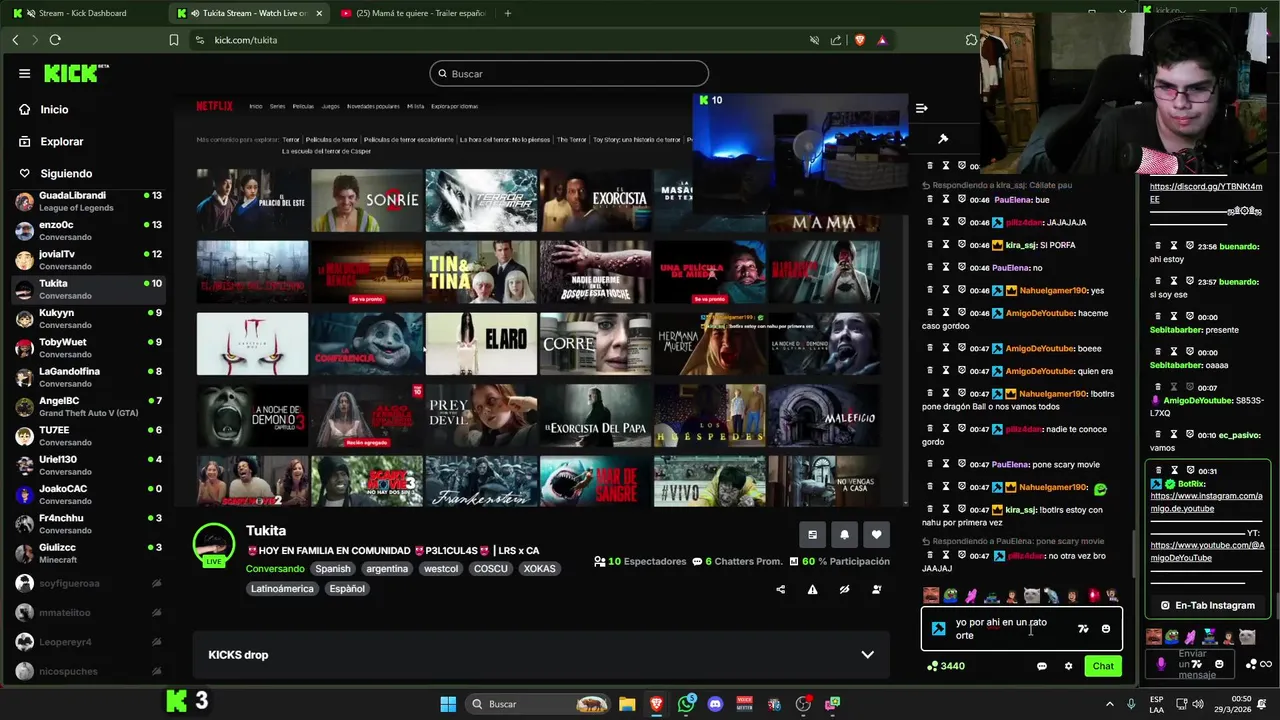Open the channel info card button
The height and width of the screenshot is (720, 1280).
click(x=812, y=535)
